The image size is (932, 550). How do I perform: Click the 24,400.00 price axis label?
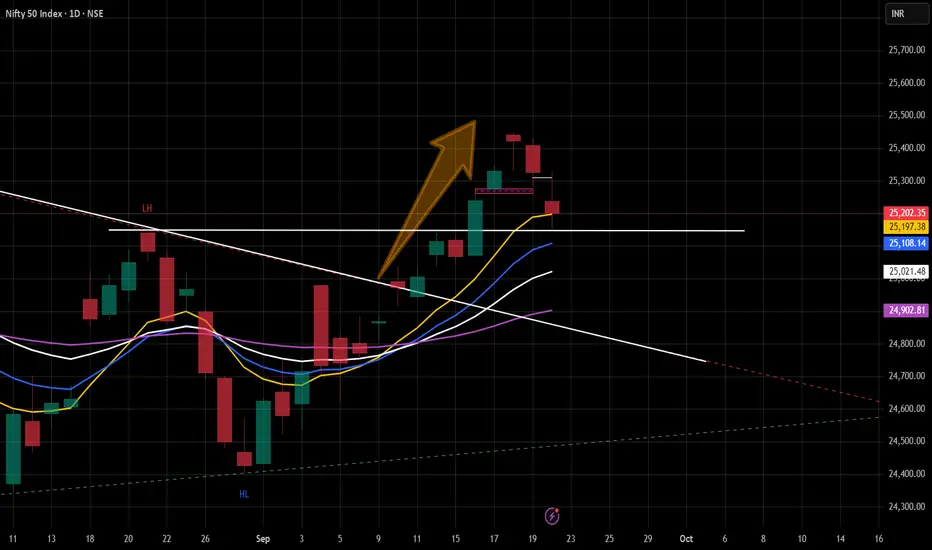[906, 474]
